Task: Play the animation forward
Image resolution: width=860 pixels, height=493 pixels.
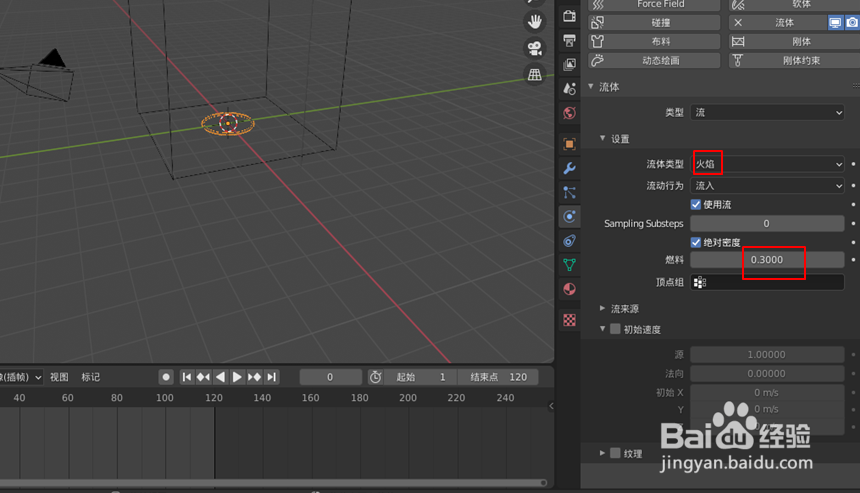Action: point(237,377)
